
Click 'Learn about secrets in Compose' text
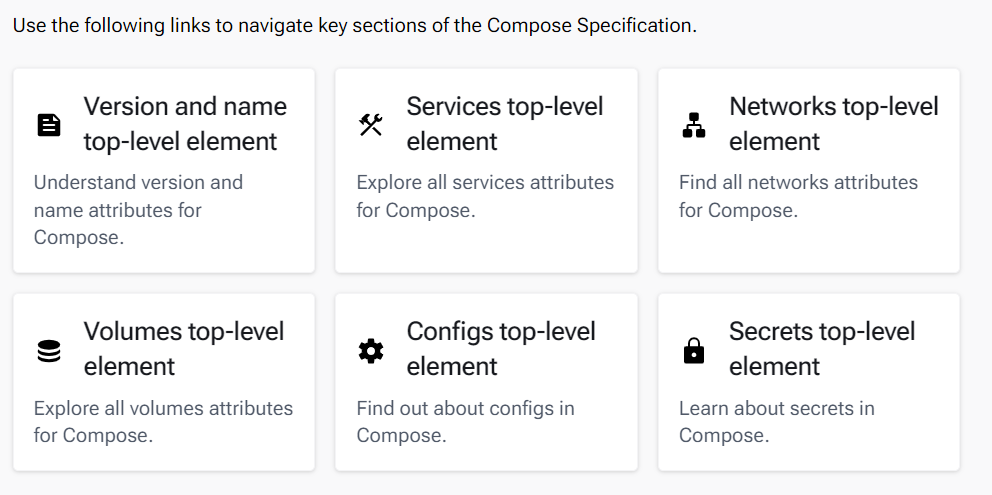(x=776, y=421)
